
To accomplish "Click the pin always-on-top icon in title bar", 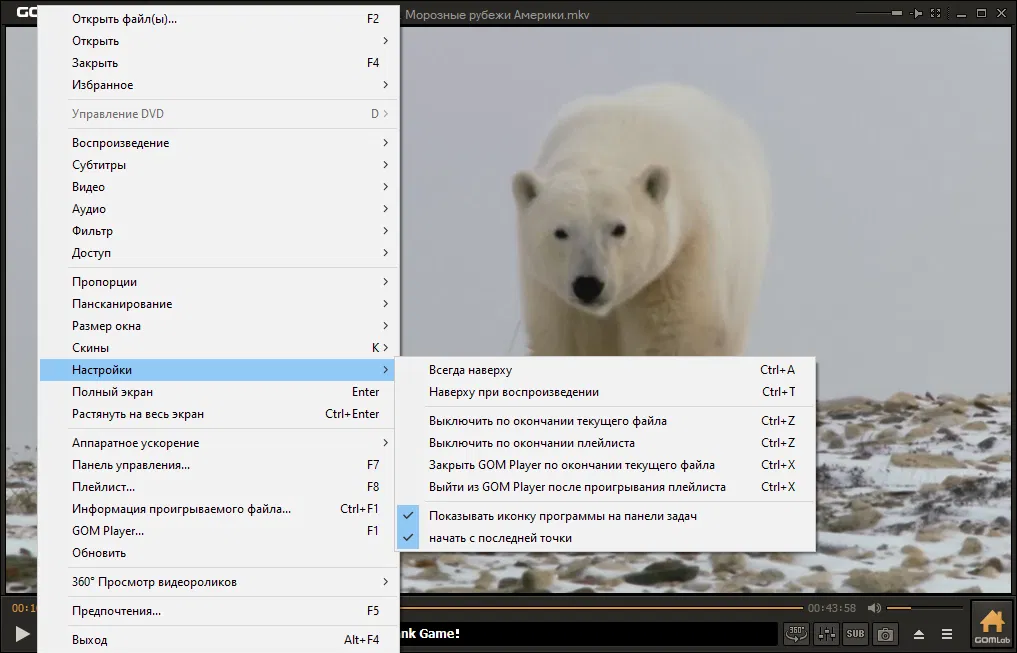I will point(917,13).
